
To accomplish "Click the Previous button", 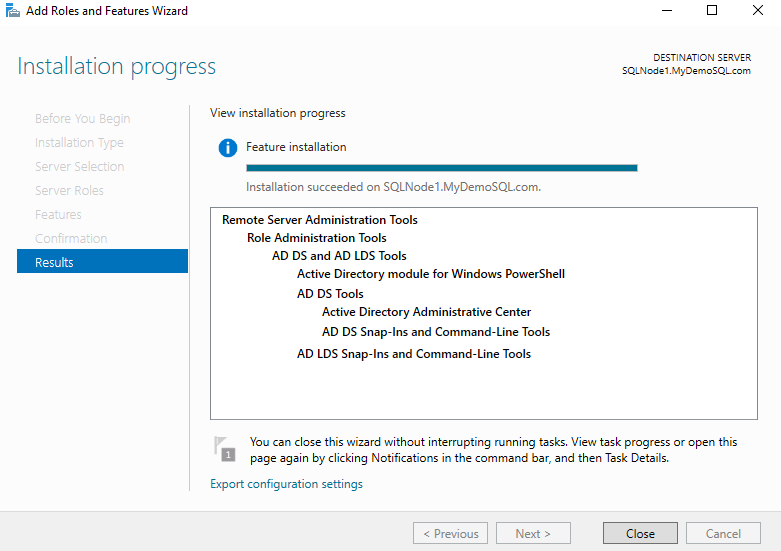I will 450,534.
